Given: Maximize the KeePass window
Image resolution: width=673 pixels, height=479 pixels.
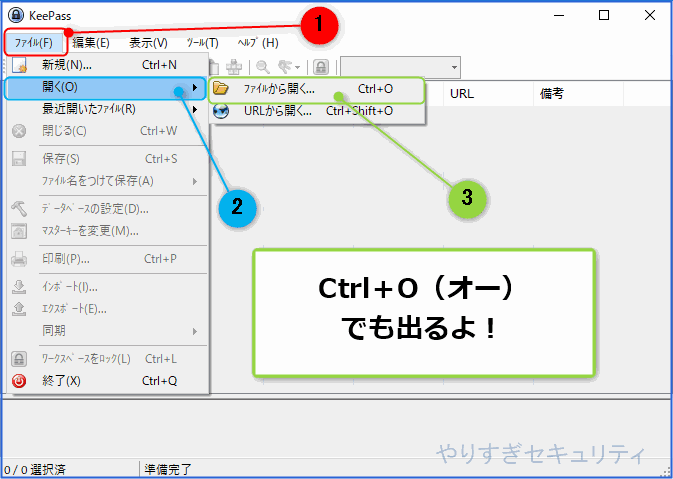Looking at the screenshot, I should 604,15.
